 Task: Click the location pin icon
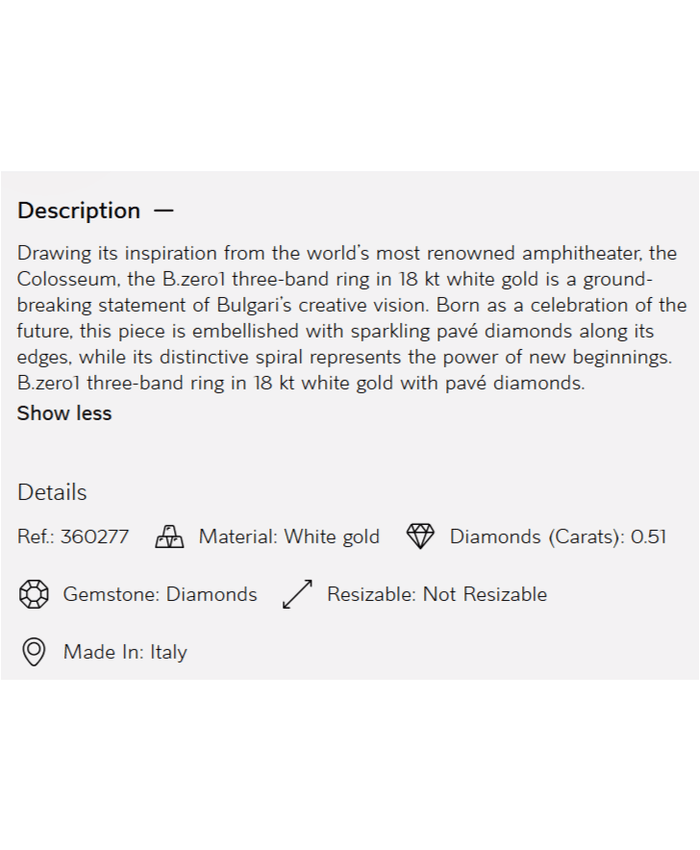(34, 653)
